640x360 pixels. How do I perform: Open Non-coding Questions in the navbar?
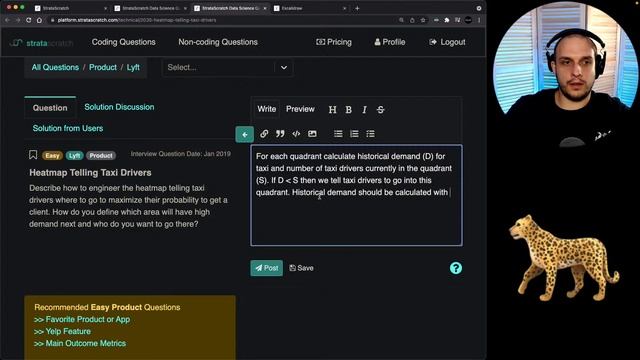pyautogui.click(x=218, y=42)
